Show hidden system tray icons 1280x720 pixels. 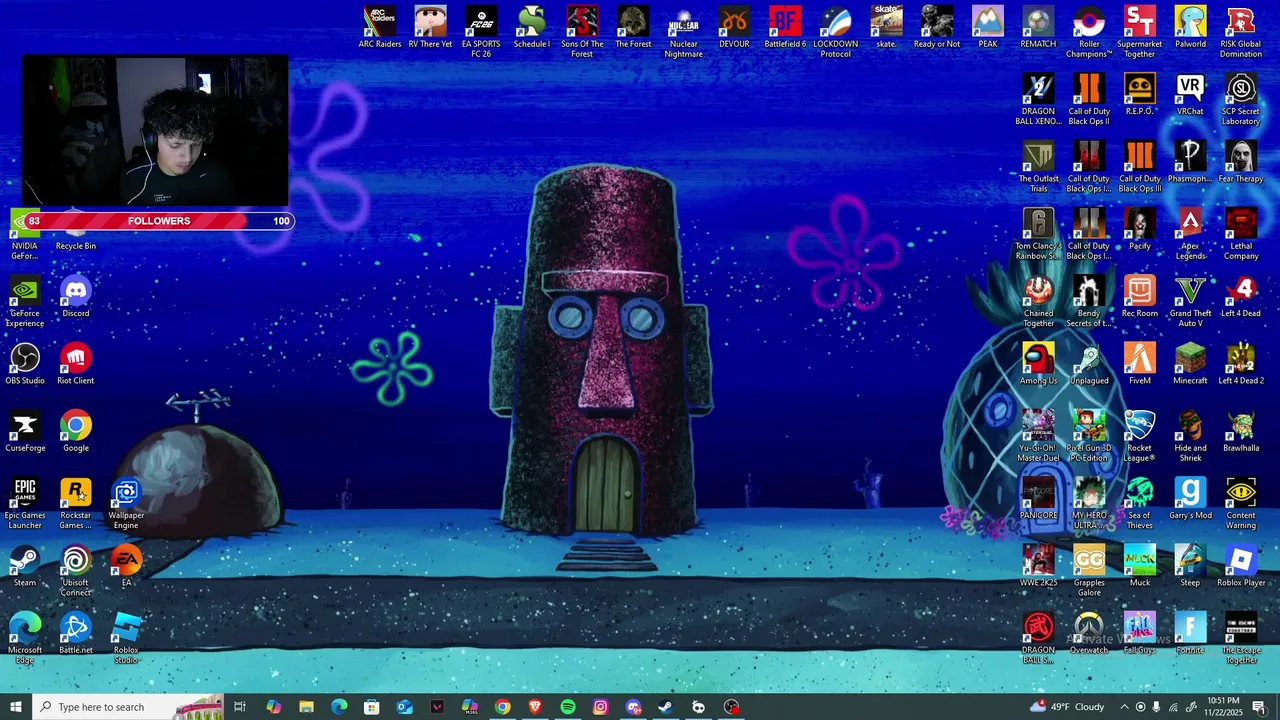[1124, 707]
